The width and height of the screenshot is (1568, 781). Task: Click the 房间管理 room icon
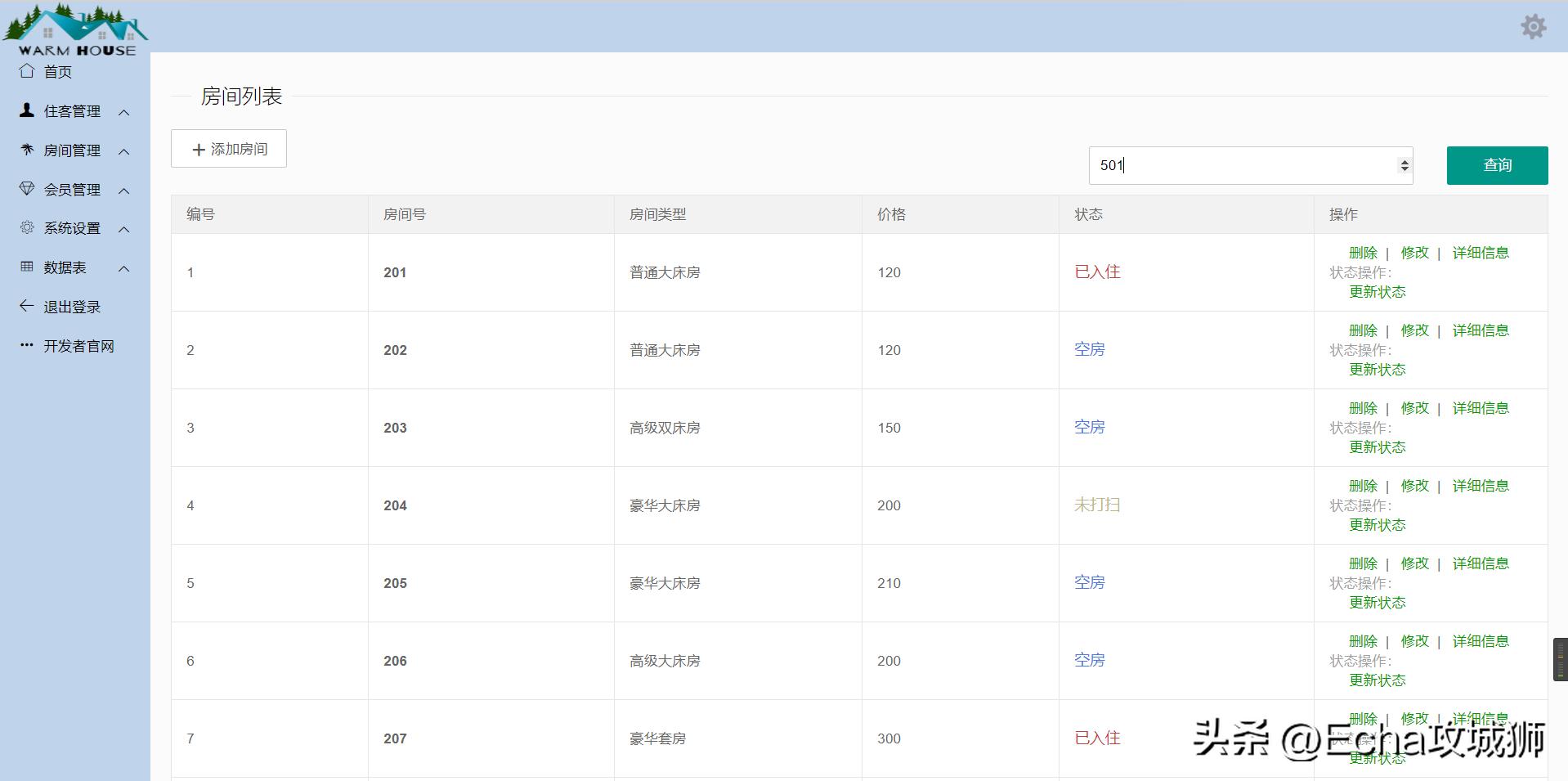pyautogui.click(x=25, y=150)
